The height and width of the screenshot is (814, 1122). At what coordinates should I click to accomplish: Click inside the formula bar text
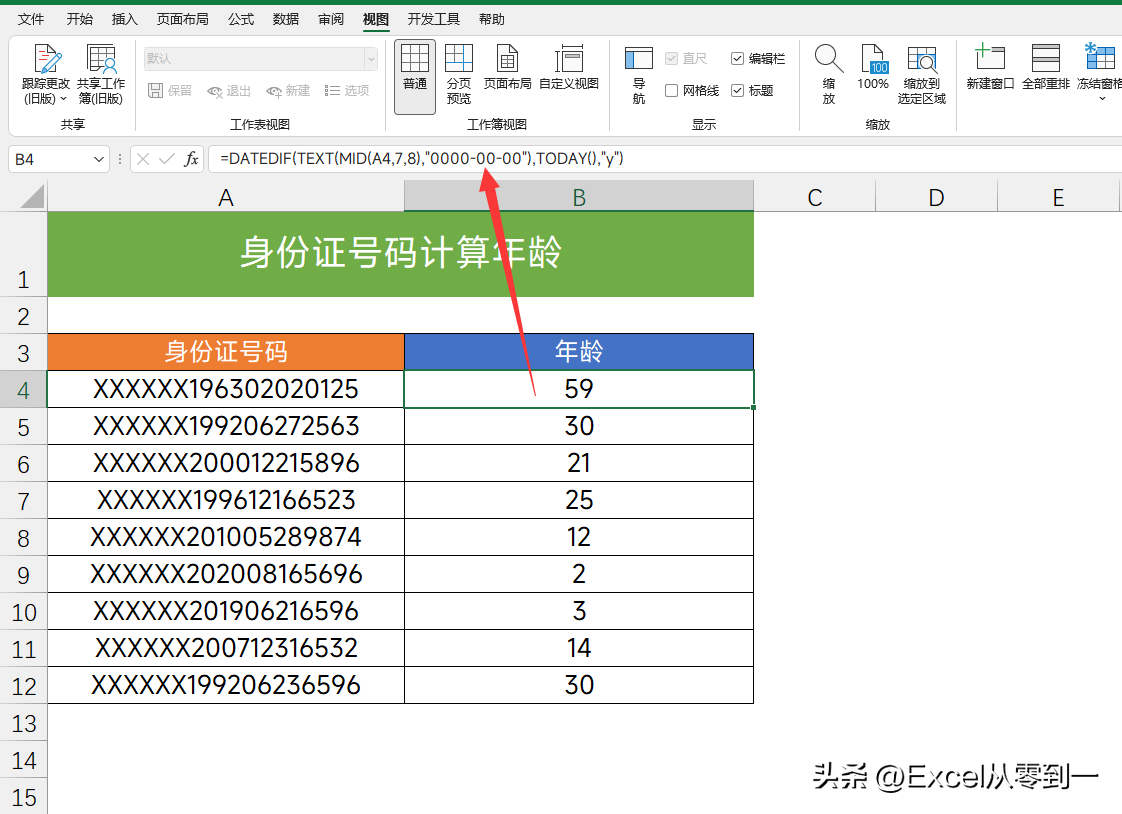tap(422, 159)
